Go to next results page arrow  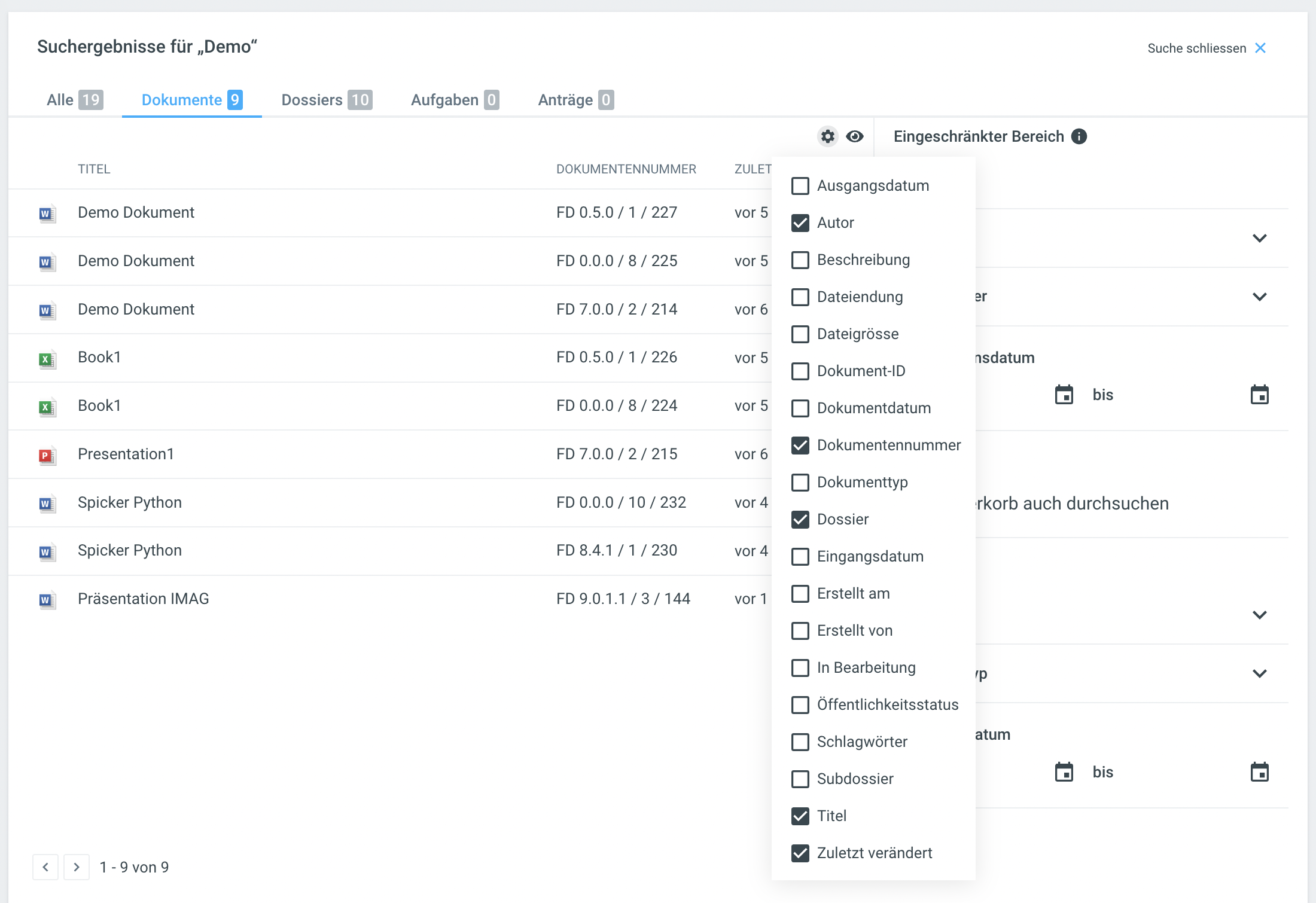pos(77,867)
